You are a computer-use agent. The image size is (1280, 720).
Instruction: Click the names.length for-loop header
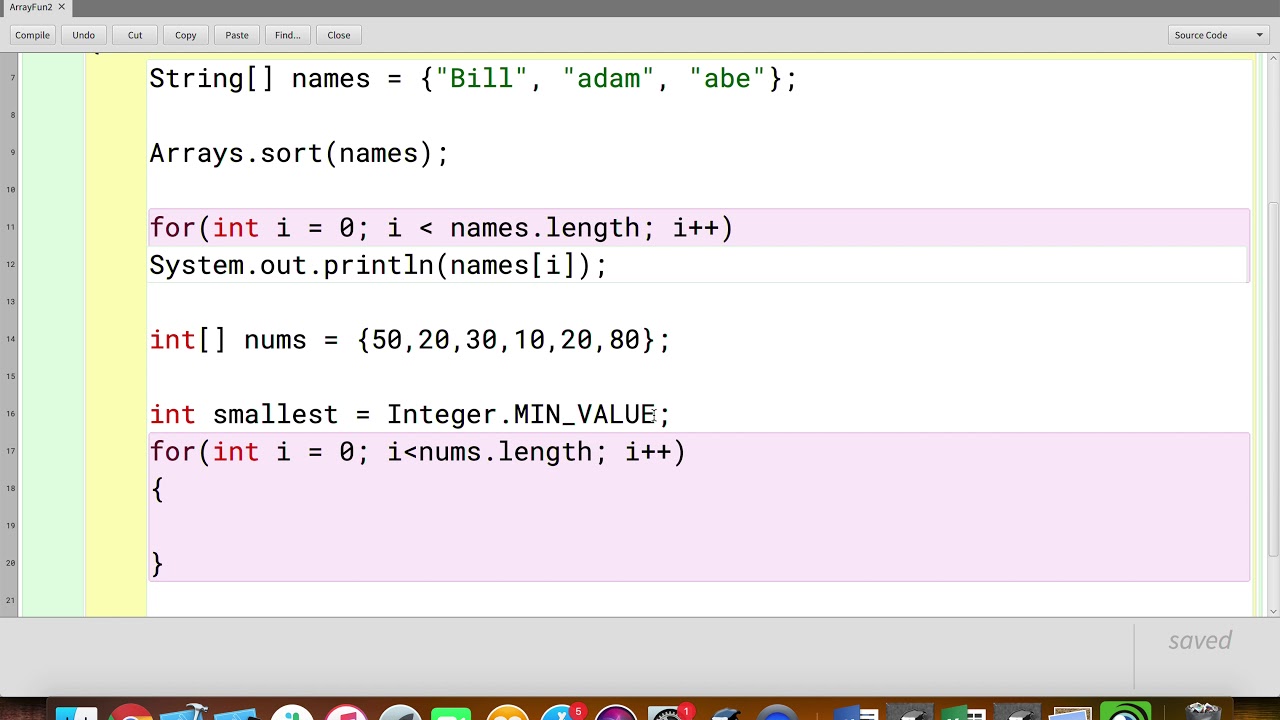(441, 228)
